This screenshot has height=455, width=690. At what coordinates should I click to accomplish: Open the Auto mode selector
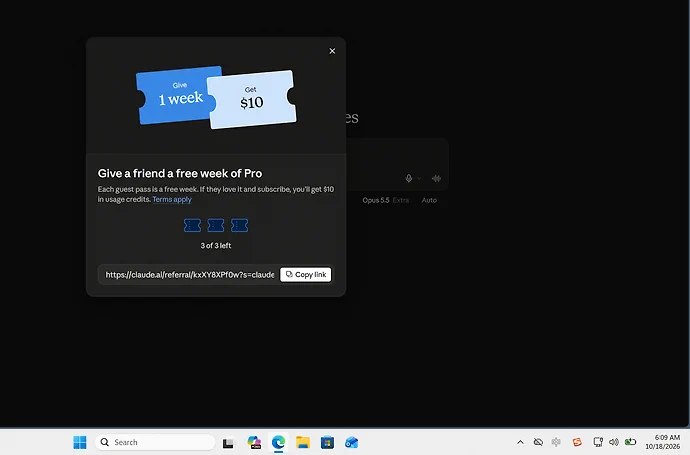pyautogui.click(x=429, y=200)
